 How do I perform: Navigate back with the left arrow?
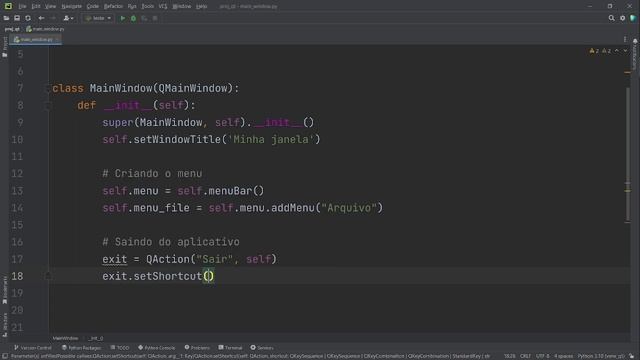click(x=41, y=18)
